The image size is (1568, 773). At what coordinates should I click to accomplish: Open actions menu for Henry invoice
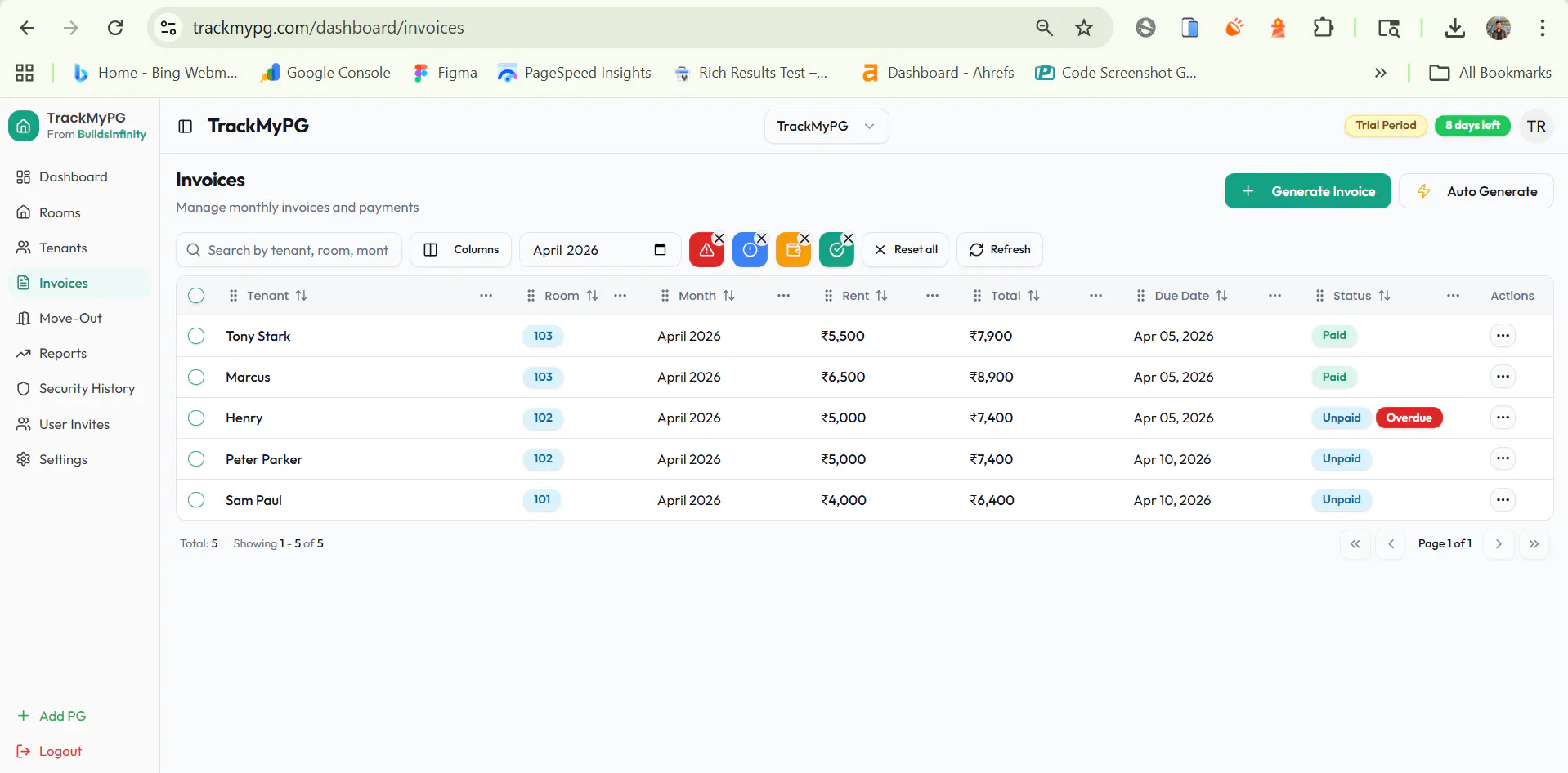coord(1503,418)
